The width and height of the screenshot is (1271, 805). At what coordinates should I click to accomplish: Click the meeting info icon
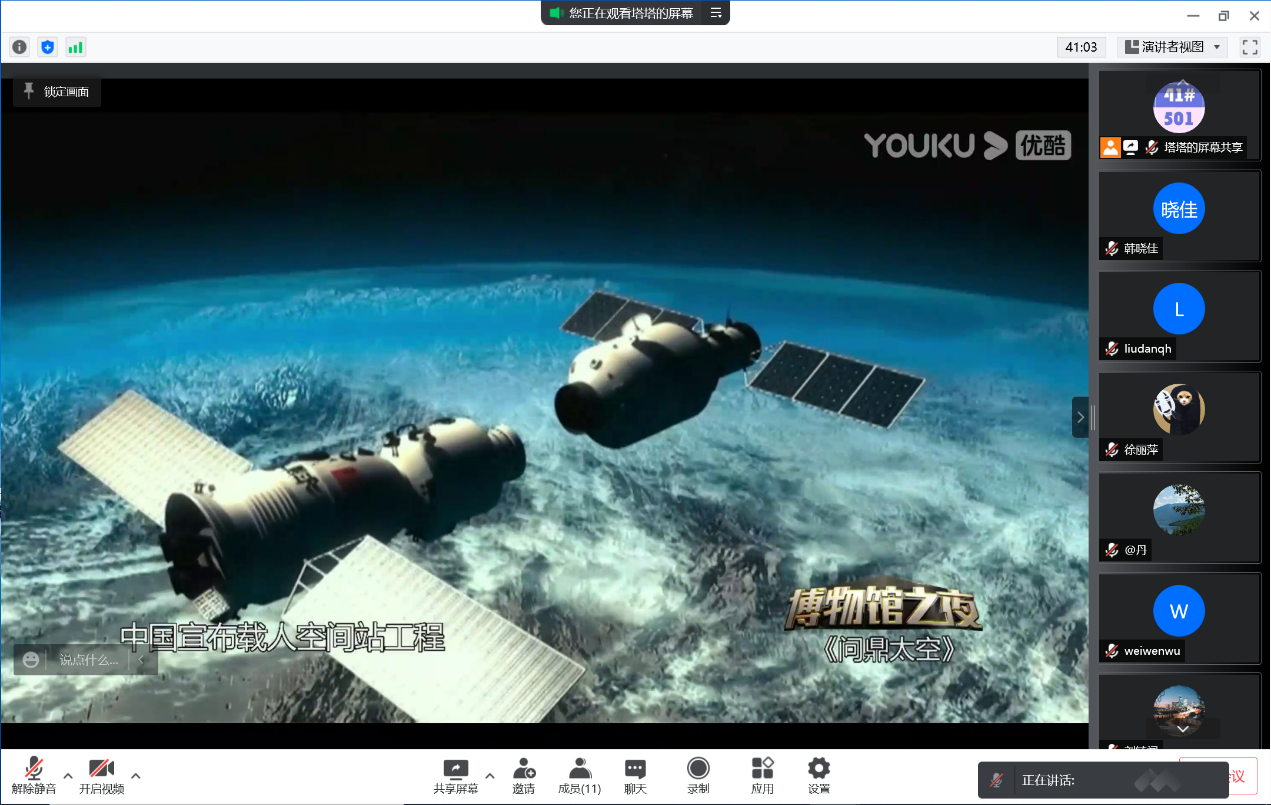coord(19,47)
